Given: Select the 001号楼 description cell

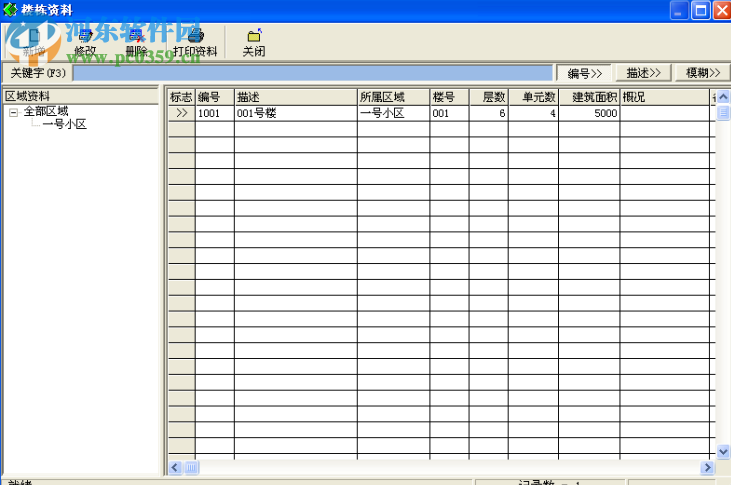Looking at the screenshot, I should point(296,113).
